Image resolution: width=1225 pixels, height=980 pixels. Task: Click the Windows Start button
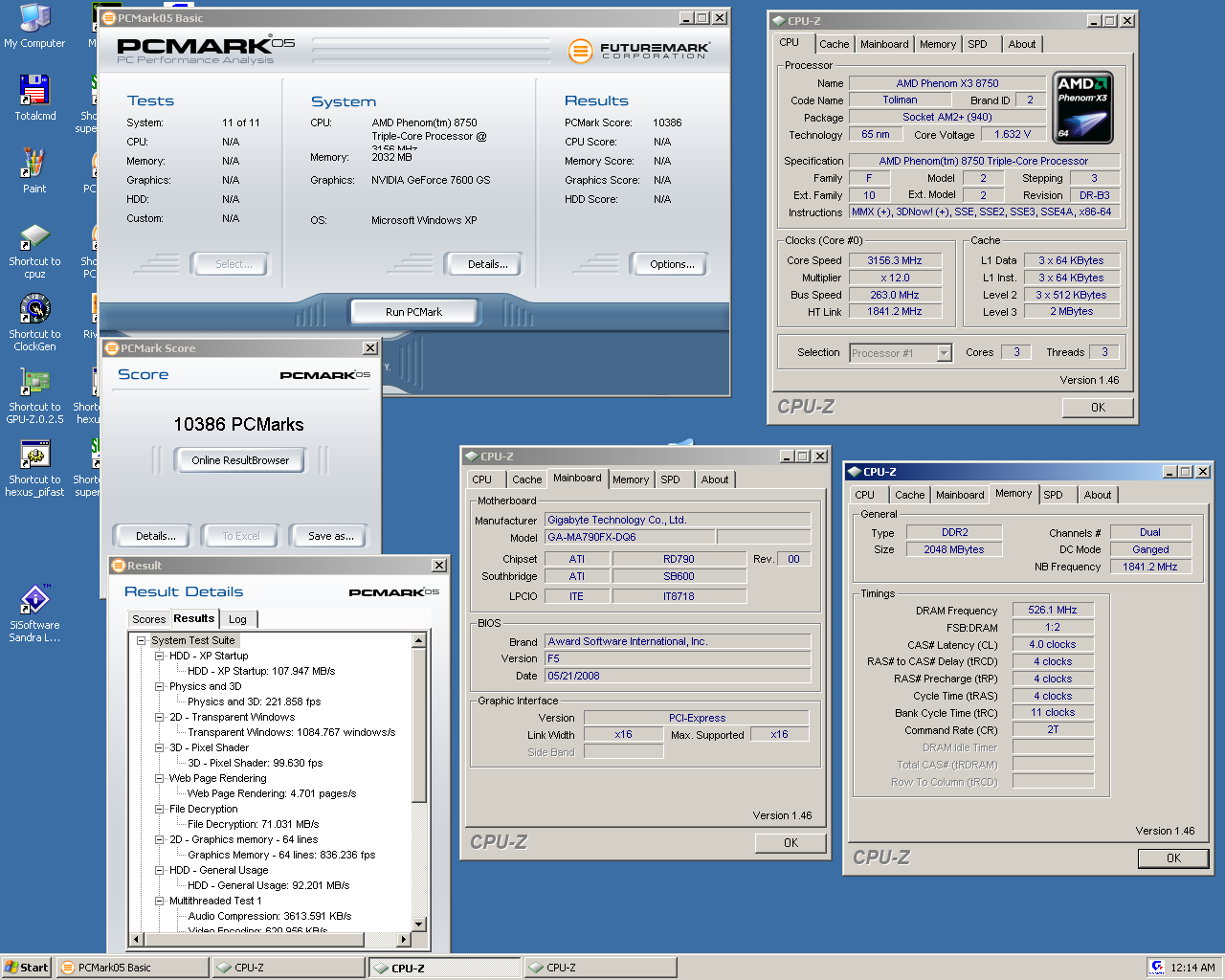click(26, 968)
